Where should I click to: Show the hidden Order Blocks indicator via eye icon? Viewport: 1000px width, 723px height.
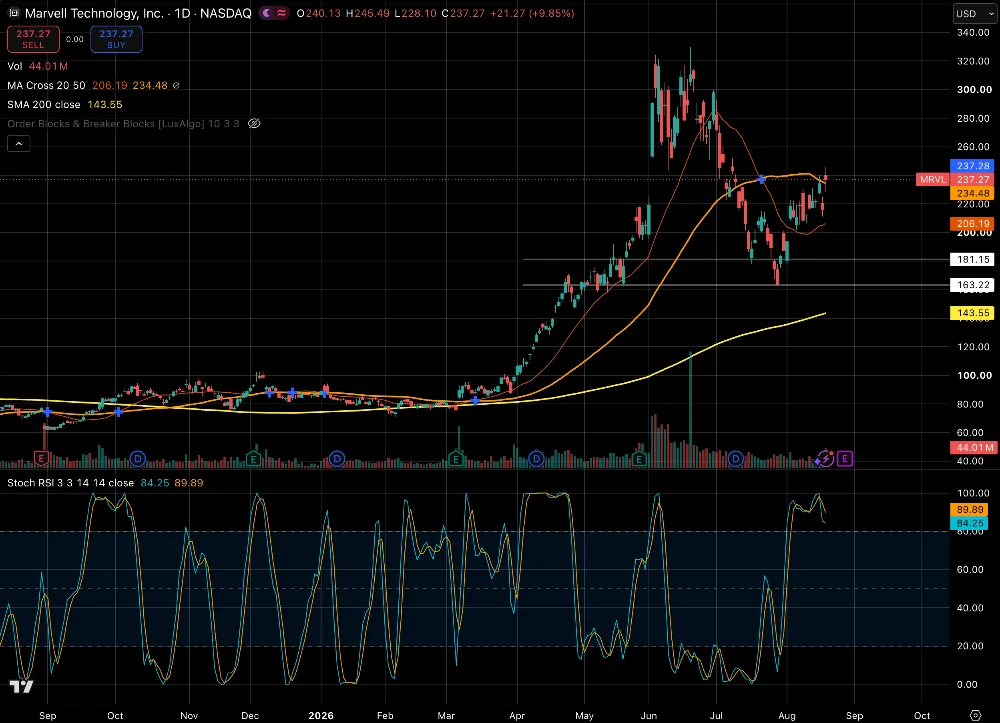coord(254,124)
